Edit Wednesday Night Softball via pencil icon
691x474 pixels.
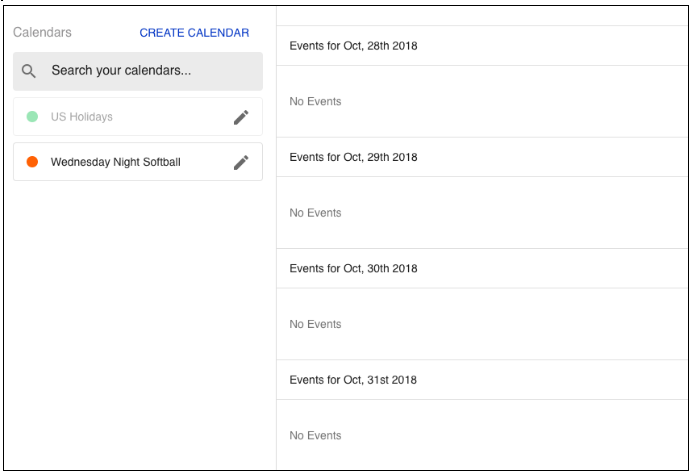[x=241, y=162]
